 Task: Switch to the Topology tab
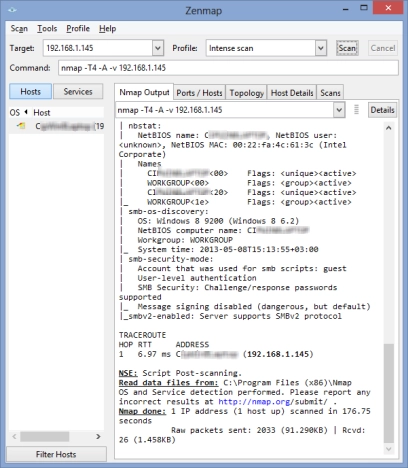coord(246,93)
